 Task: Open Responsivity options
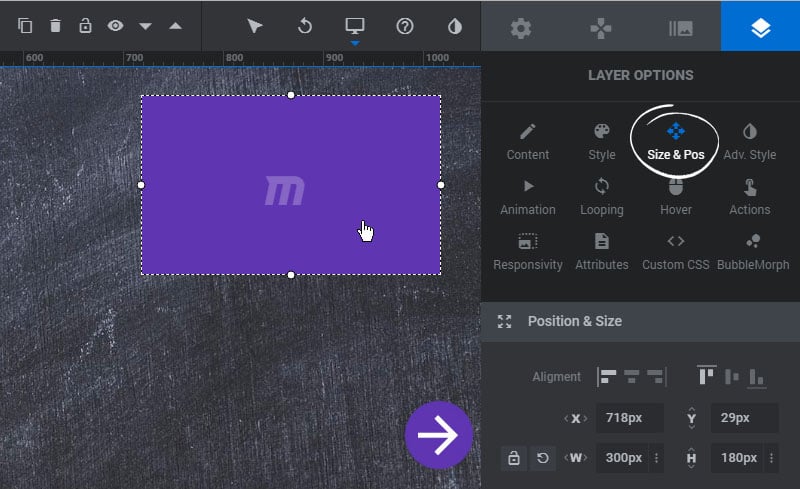(528, 252)
